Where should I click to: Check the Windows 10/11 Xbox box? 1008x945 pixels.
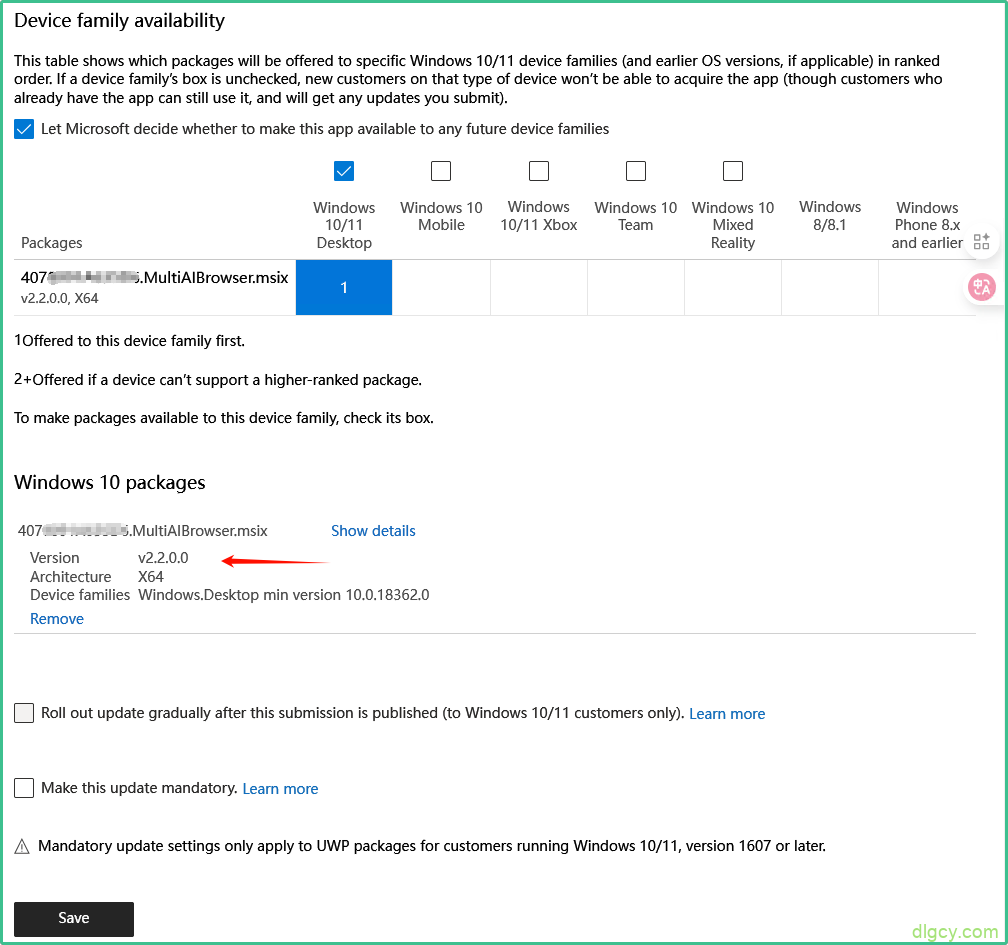(539, 171)
